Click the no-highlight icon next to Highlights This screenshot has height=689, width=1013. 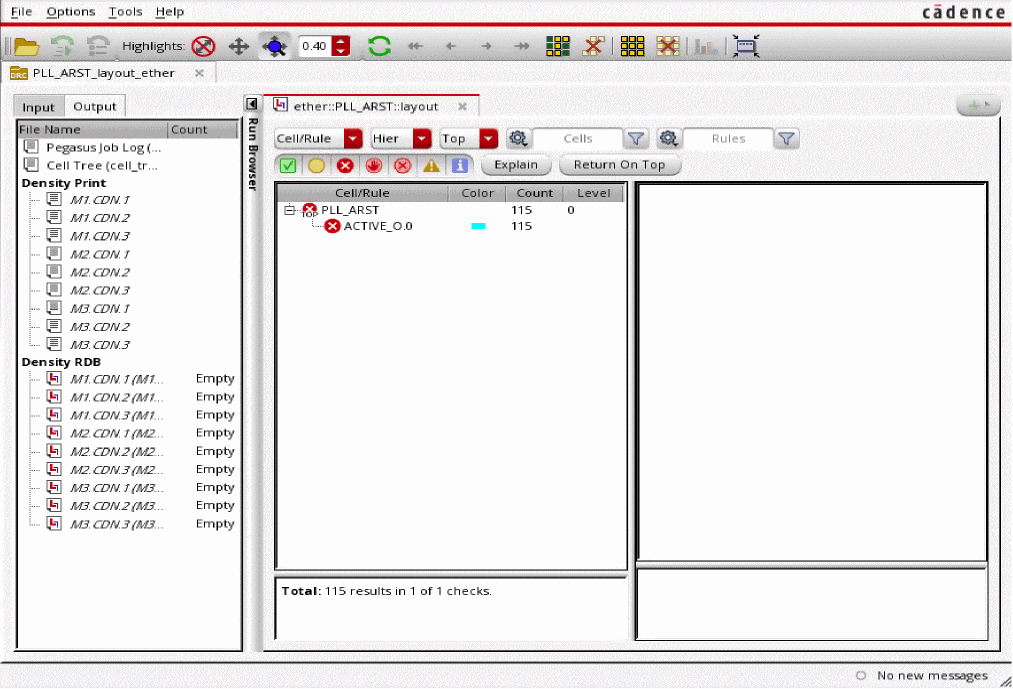[203, 46]
